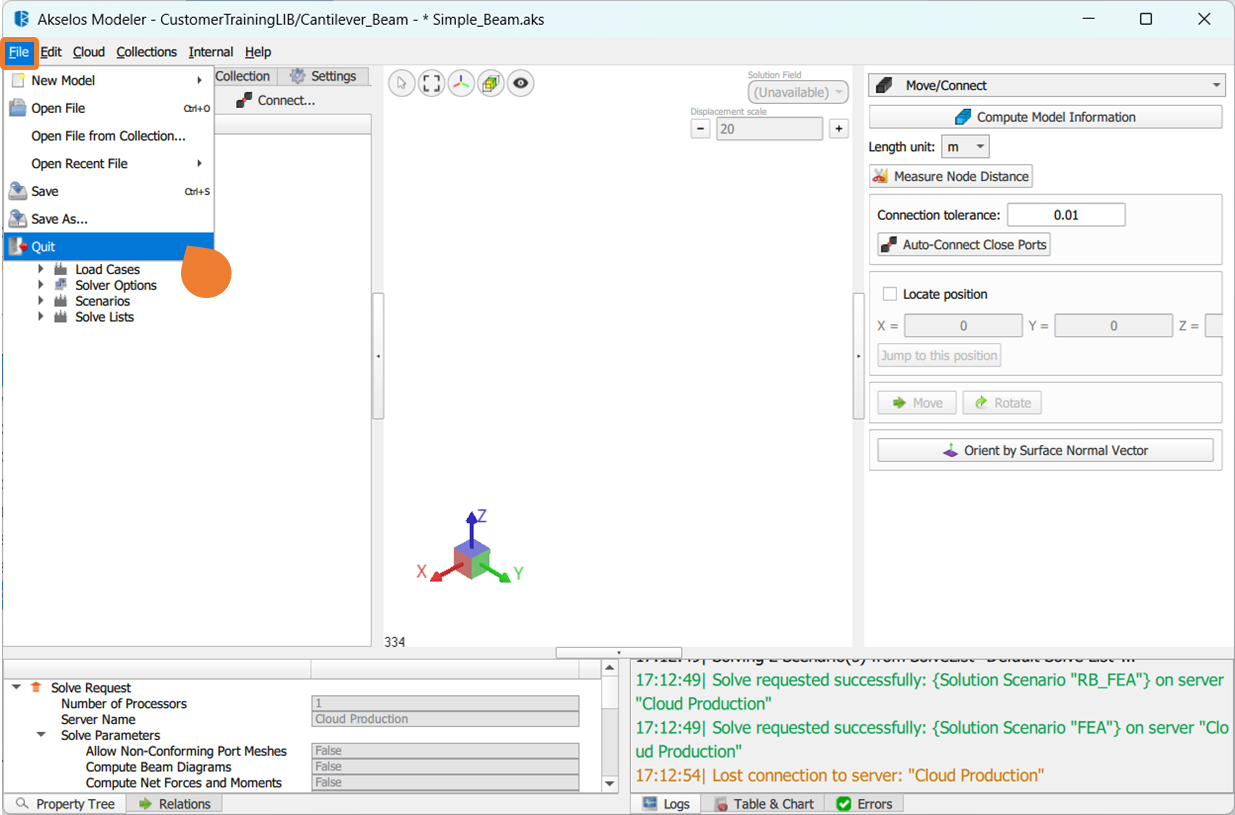Click the yellow-green cube view icon
This screenshot has height=815, width=1235.
click(490, 84)
